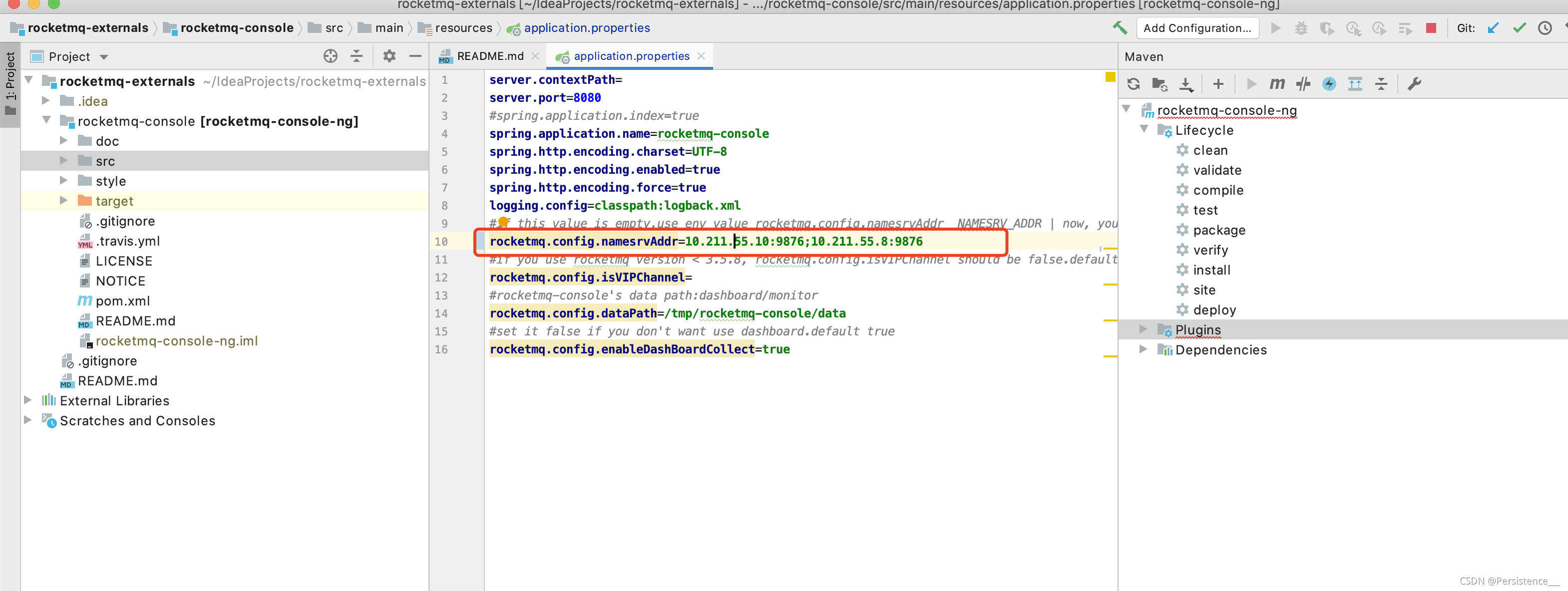
Task: Collapse the rocketmq-externals root node arrow
Action: click(28, 80)
